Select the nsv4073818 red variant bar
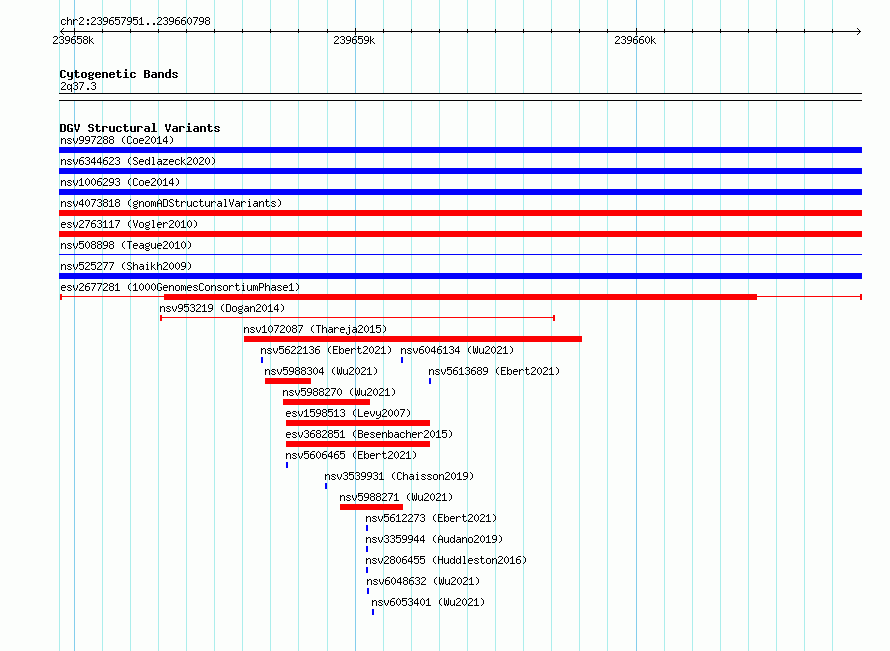 point(460,213)
